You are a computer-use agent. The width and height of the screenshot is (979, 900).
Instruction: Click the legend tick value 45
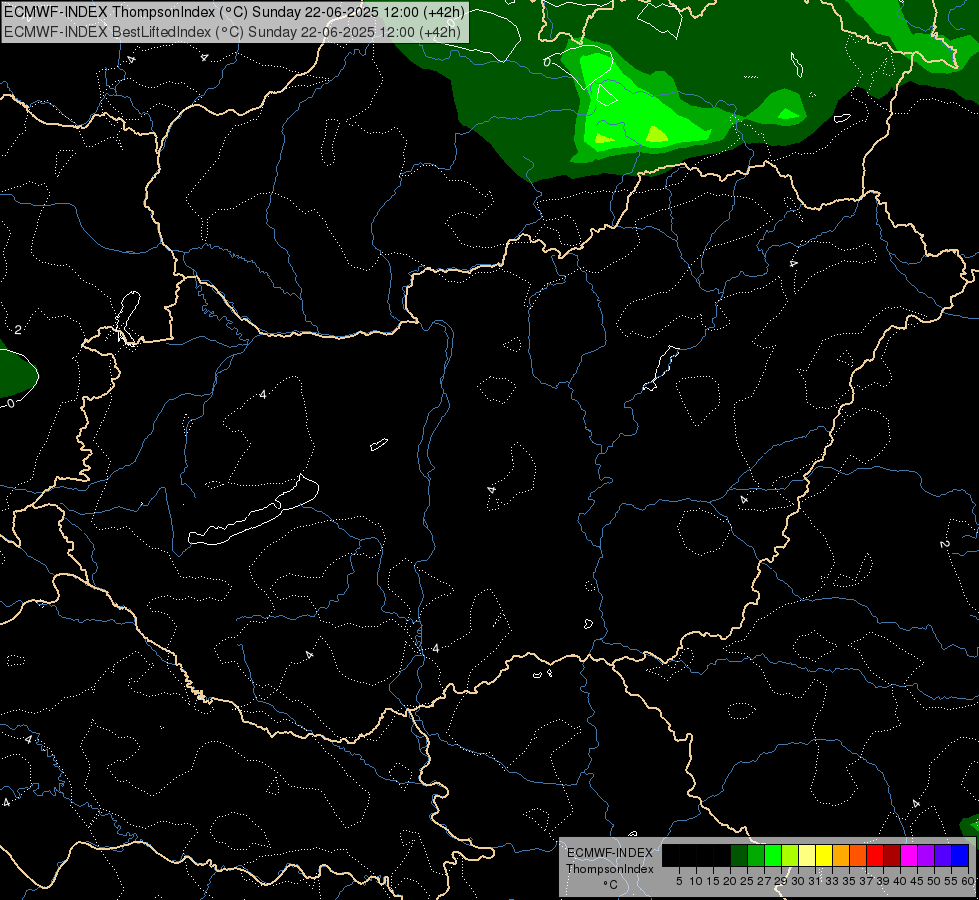pyautogui.click(x=917, y=881)
